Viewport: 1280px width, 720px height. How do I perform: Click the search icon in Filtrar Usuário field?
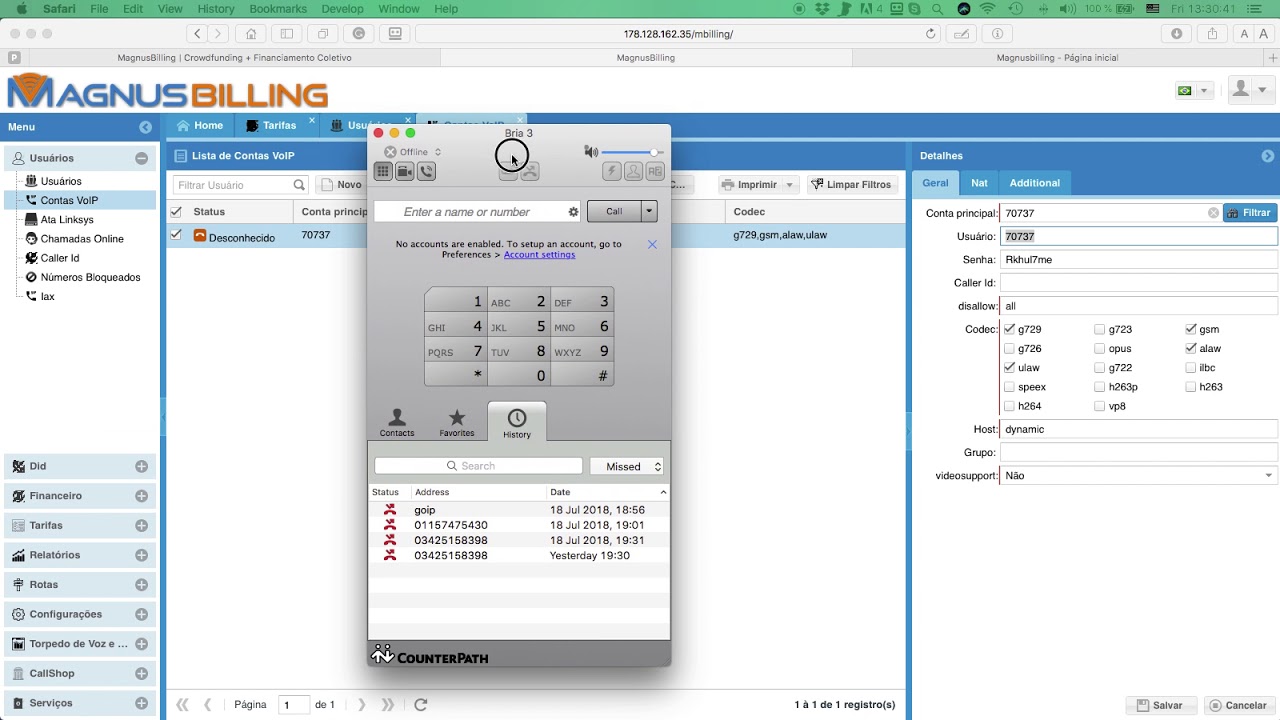299,185
